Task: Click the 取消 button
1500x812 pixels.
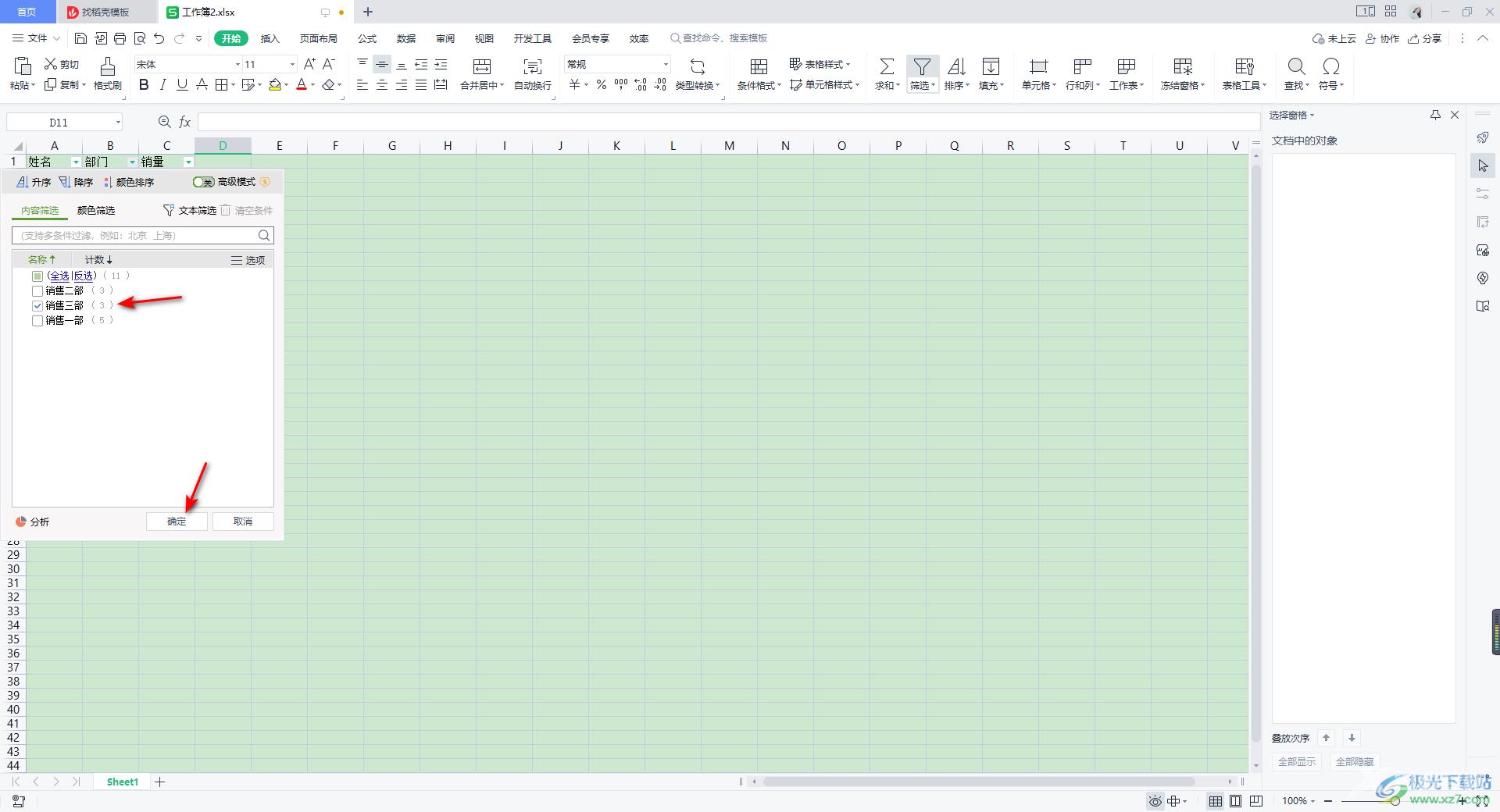Action: [243, 522]
